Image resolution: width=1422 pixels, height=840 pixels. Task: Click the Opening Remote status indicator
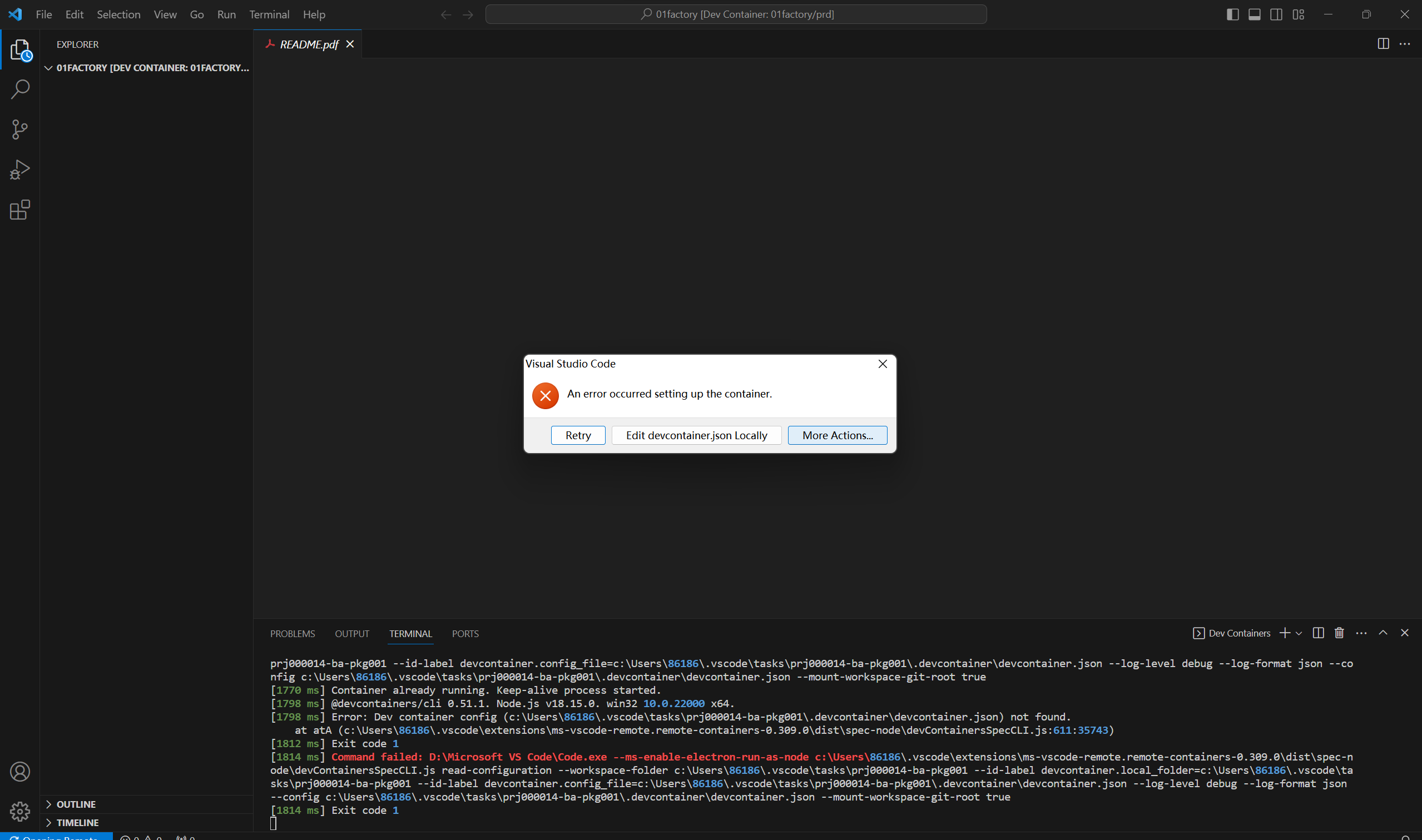click(56, 837)
